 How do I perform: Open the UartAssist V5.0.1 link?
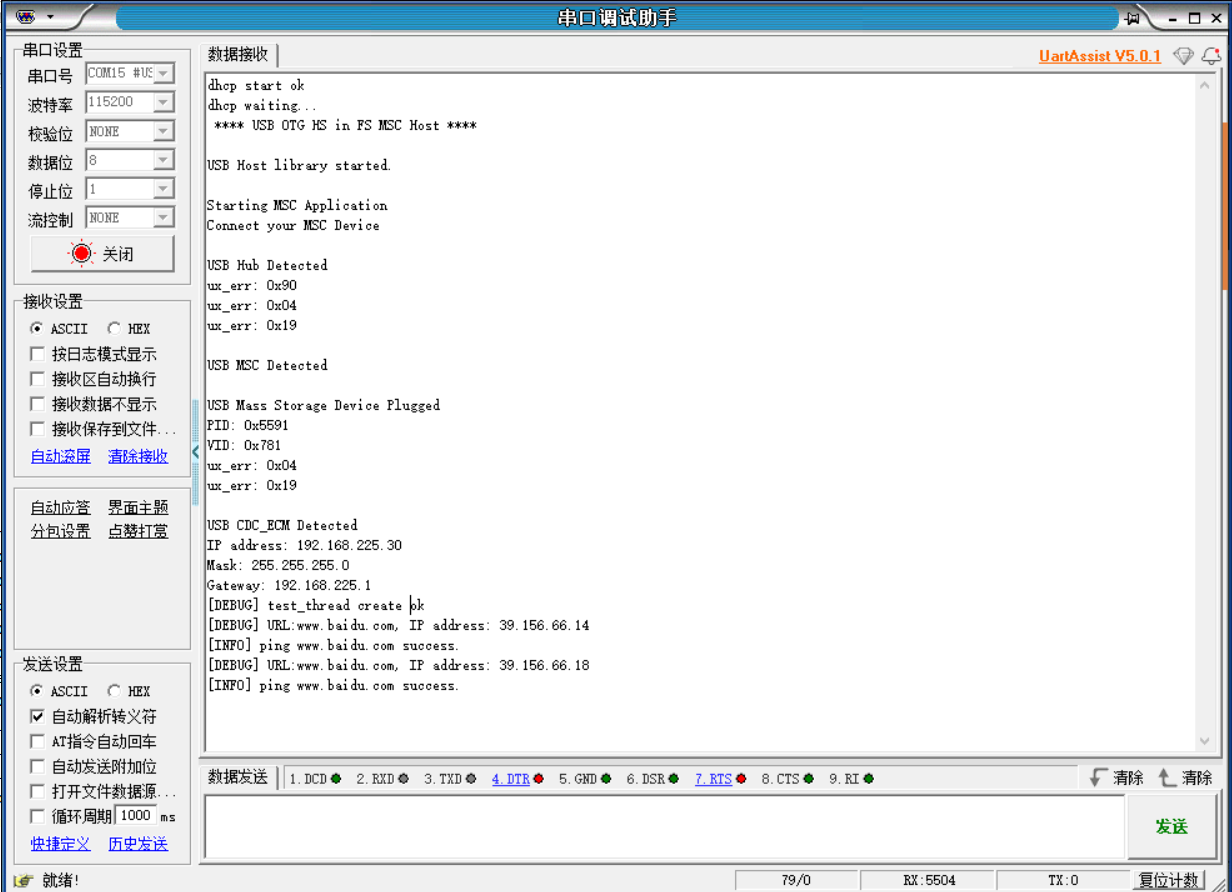(1100, 56)
